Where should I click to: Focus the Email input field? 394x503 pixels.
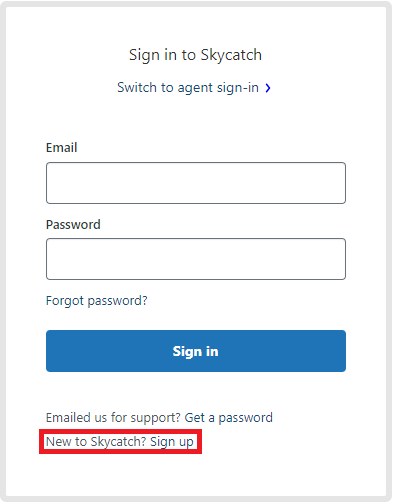click(196, 183)
